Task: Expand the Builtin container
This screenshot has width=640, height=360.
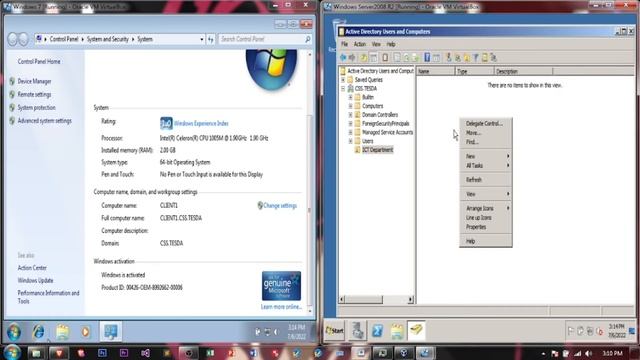Action: 350,97
